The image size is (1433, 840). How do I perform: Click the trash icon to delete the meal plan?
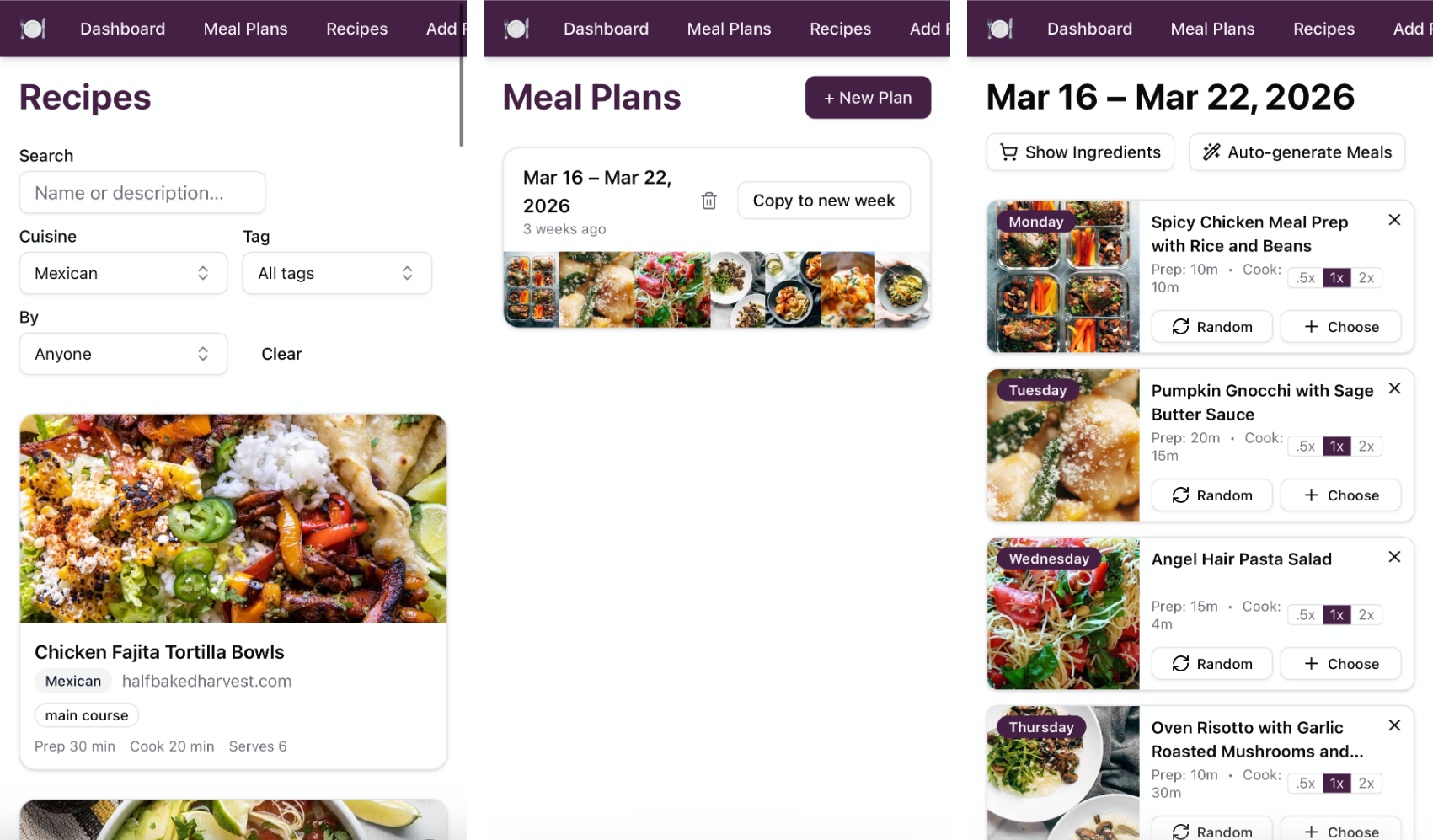tap(708, 201)
